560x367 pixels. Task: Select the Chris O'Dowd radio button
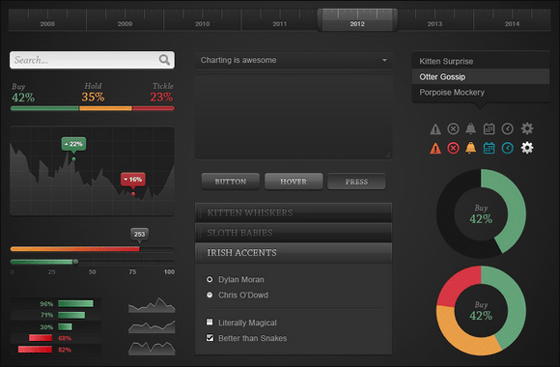(210, 295)
